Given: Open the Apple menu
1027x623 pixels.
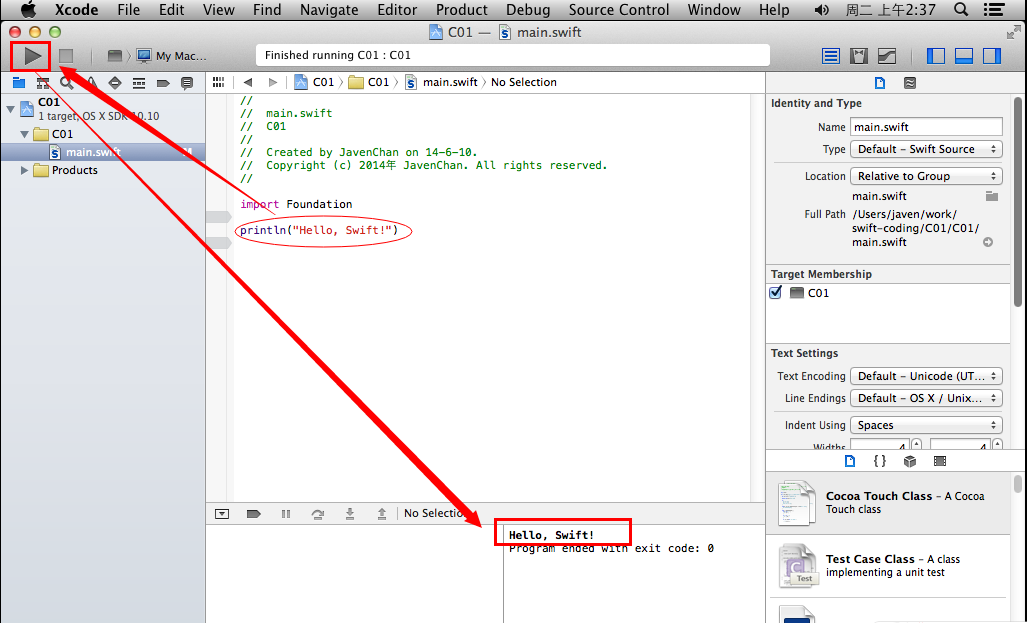Looking at the screenshot, I should click(28, 10).
